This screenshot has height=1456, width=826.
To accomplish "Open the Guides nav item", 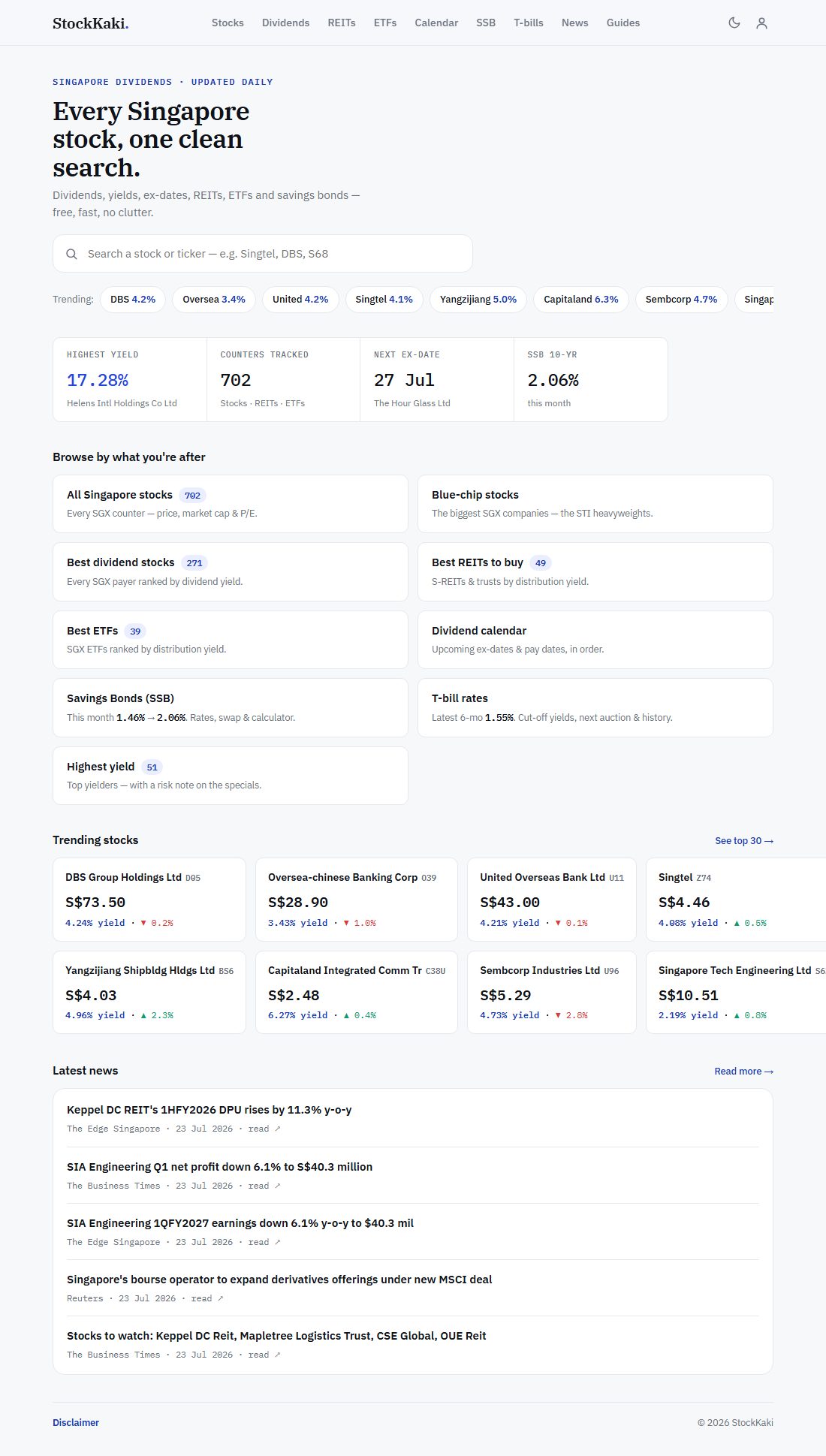I will point(623,23).
